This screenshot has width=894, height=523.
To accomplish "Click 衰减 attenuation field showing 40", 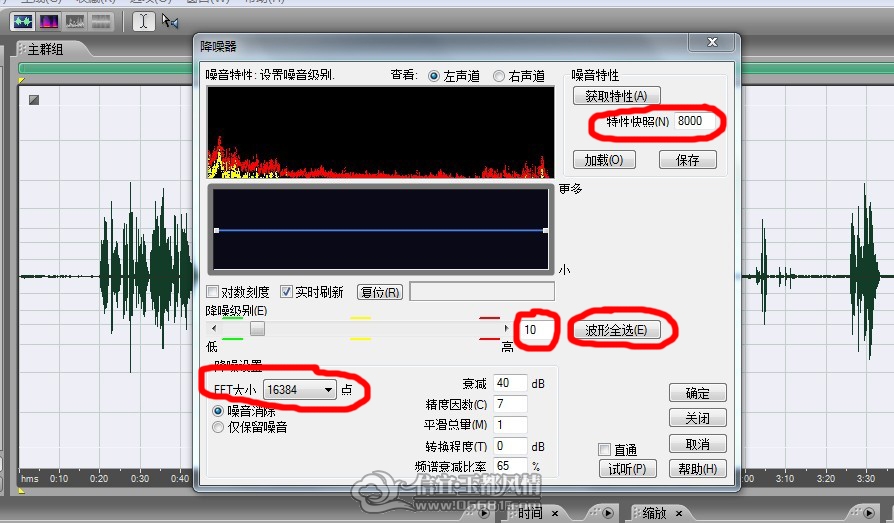I will click(510, 383).
